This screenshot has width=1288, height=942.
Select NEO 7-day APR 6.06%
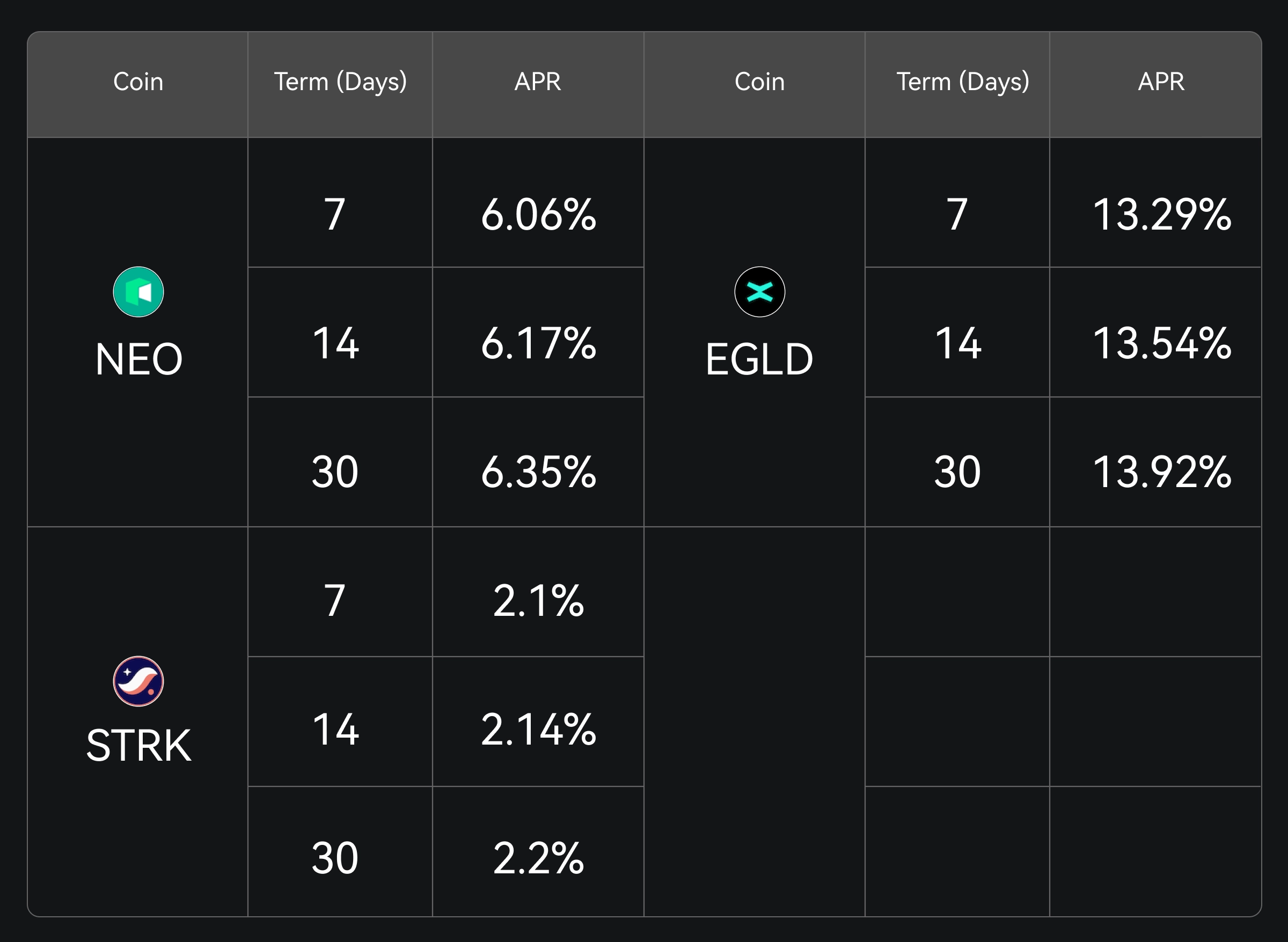(538, 215)
